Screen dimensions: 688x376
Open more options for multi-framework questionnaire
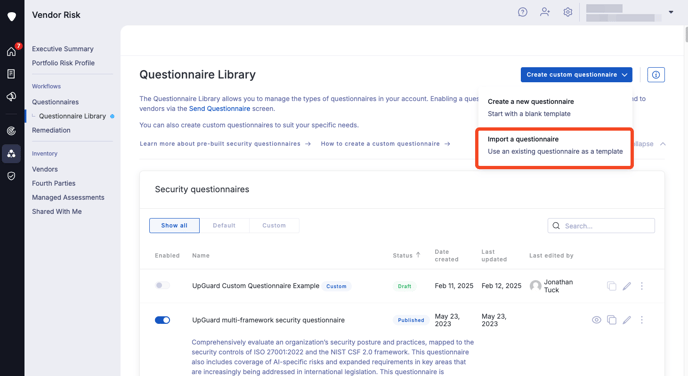pyautogui.click(x=641, y=320)
